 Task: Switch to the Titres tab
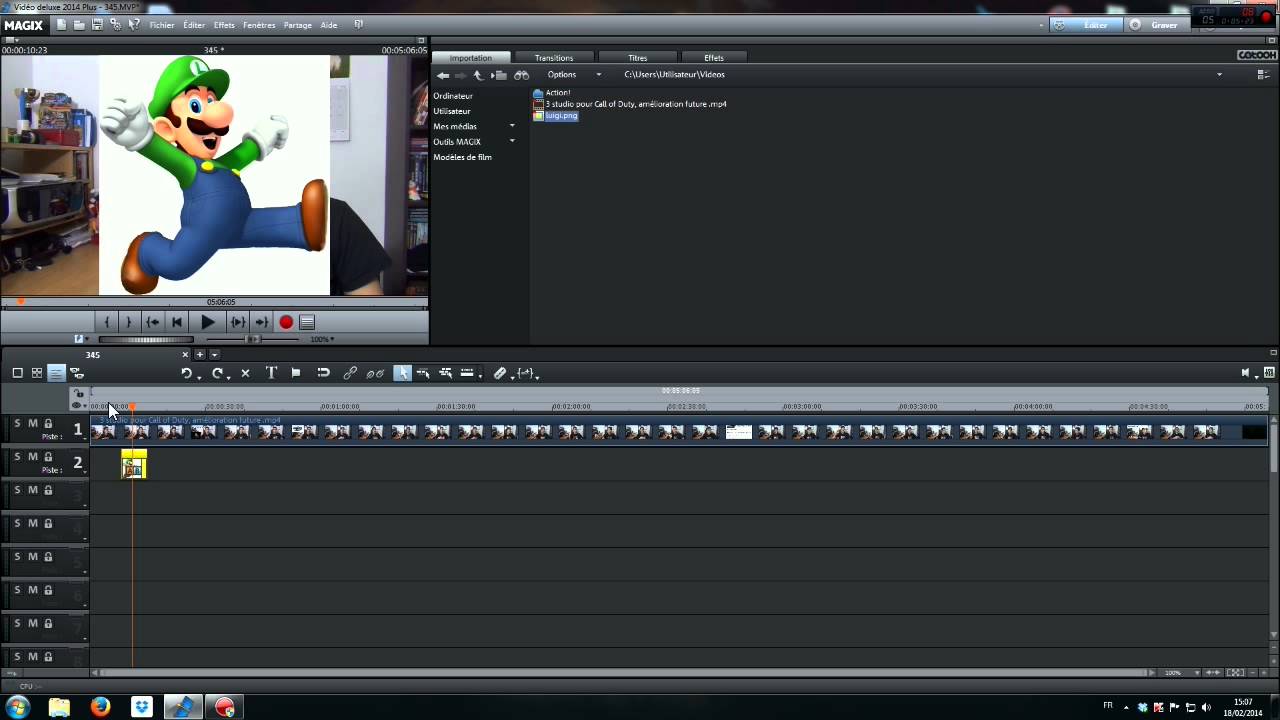(637, 58)
